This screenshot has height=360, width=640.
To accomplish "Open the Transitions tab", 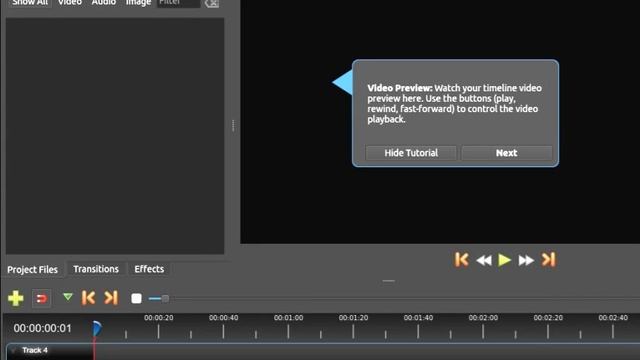I will 96,269.
